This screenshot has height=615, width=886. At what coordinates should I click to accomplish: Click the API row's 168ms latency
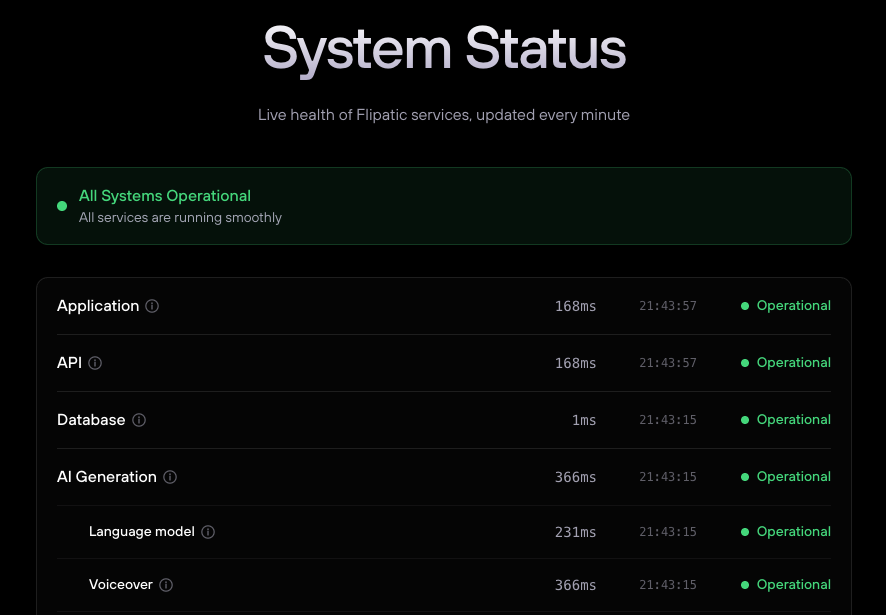575,363
